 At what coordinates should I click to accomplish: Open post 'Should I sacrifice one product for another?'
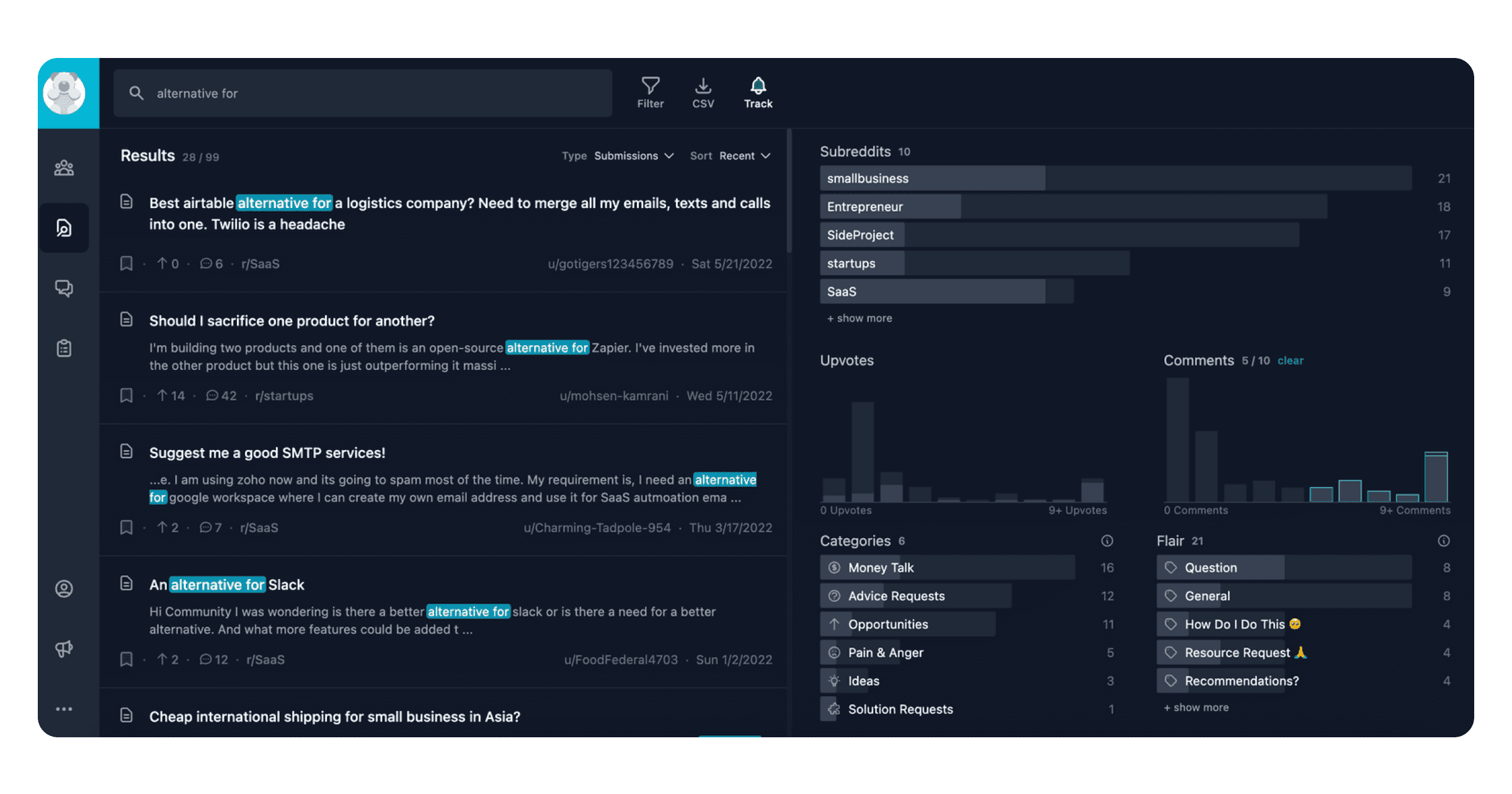pyautogui.click(x=292, y=321)
